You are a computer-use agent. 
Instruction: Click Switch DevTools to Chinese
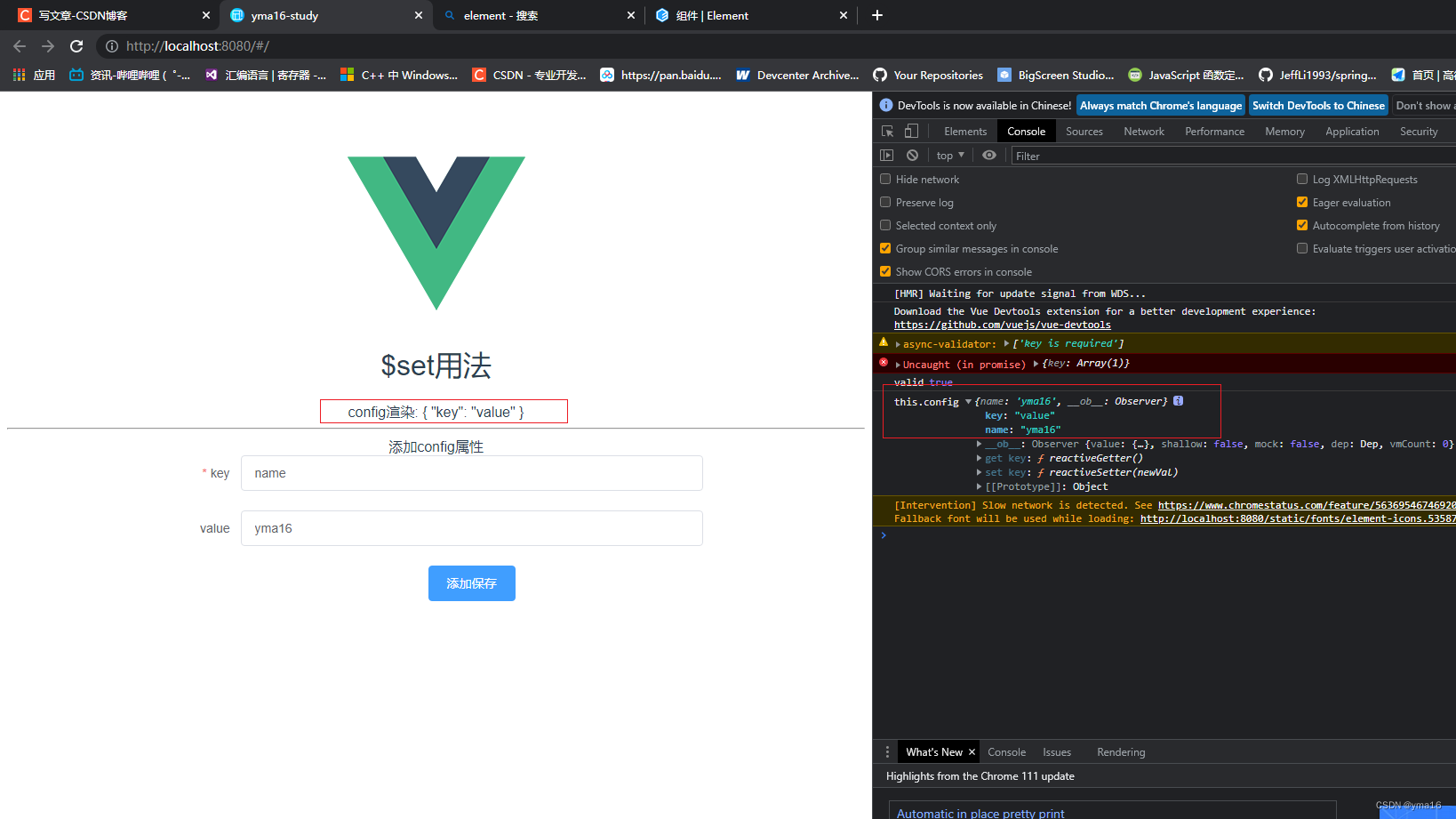(x=1318, y=105)
